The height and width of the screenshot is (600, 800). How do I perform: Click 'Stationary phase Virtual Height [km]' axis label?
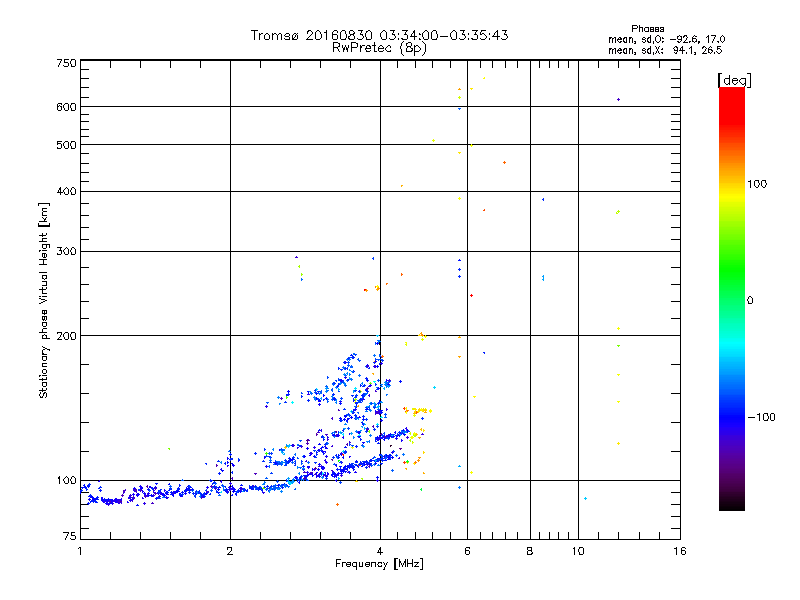pyautogui.click(x=44, y=300)
